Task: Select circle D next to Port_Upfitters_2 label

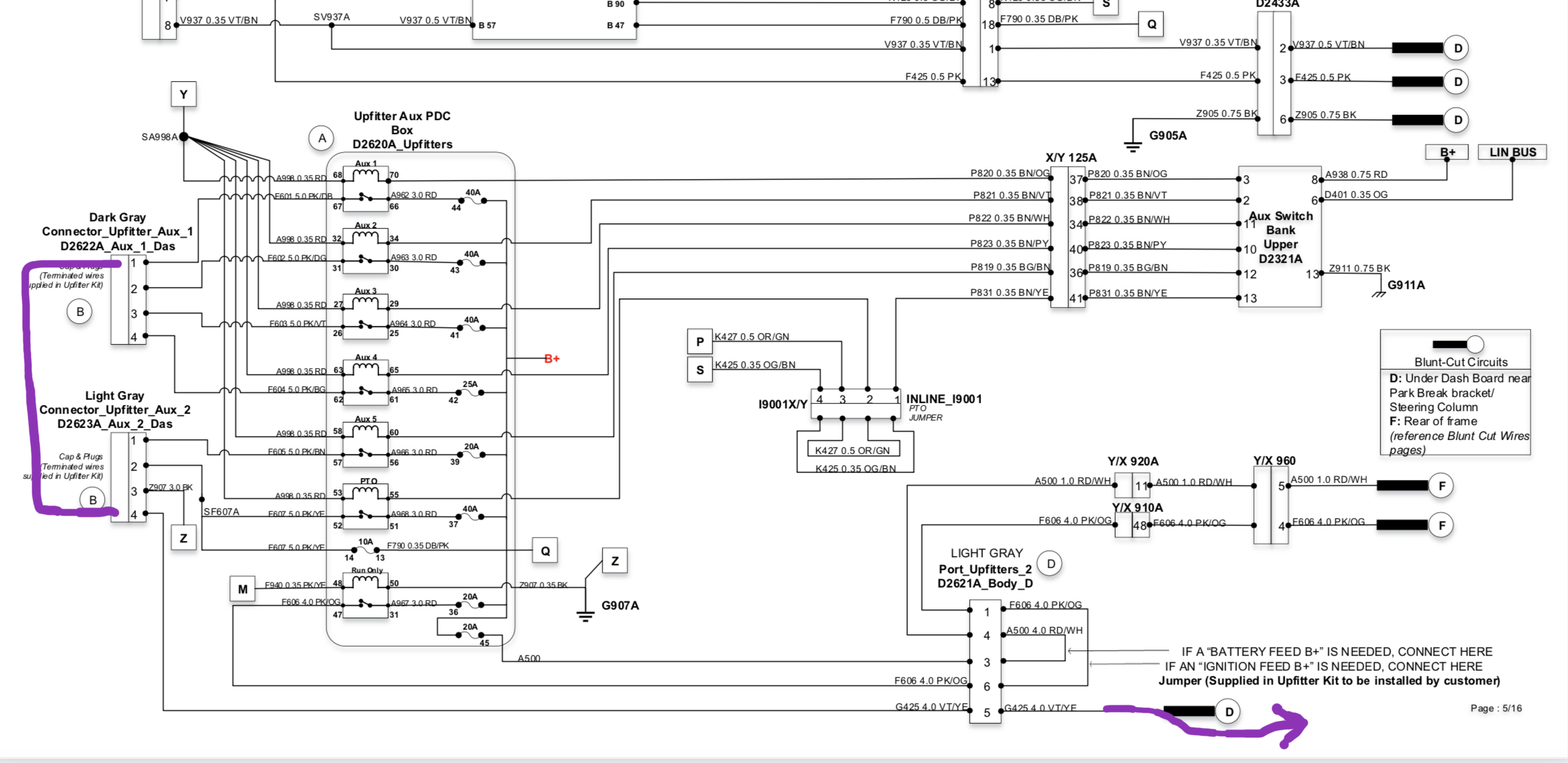Action: (x=1050, y=564)
